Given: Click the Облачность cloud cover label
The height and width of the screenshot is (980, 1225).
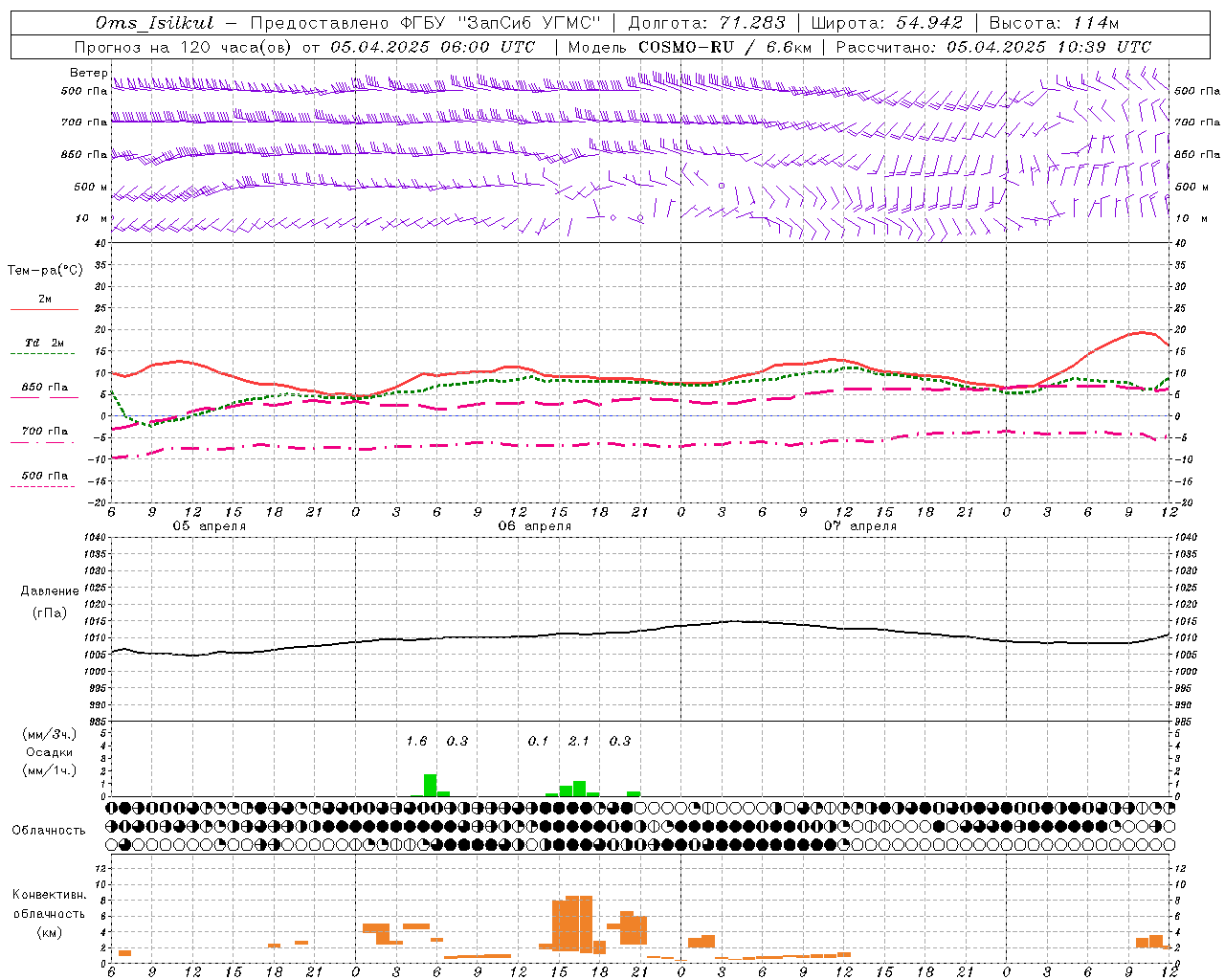Looking at the screenshot, I should pos(49,831).
